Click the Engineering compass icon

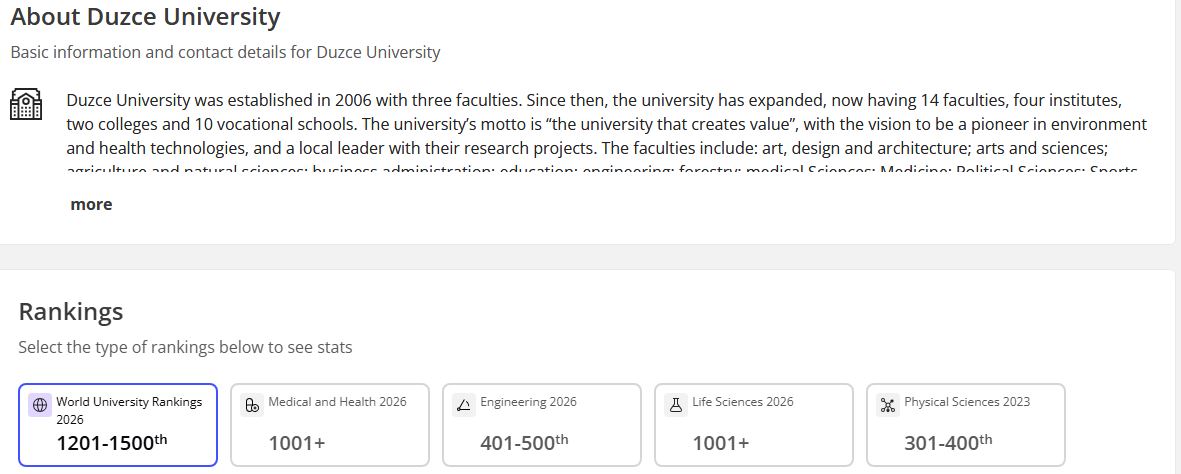click(463, 405)
